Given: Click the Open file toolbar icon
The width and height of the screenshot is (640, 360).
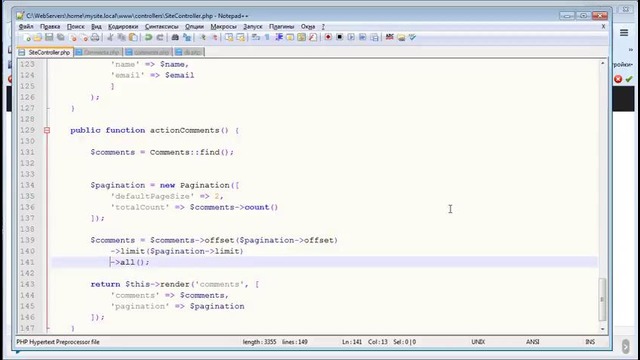Looking at the screenshot, I should pyautogui.click(x=38, y=38).
